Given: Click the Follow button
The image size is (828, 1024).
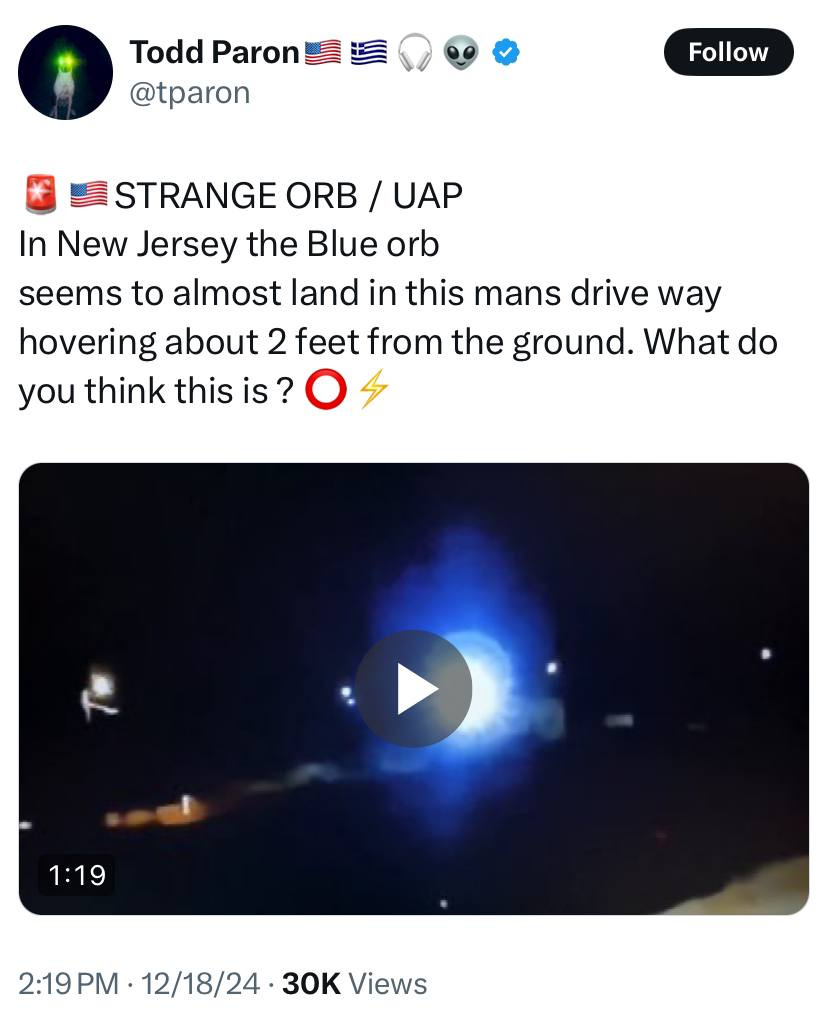Looking at the screenshot, I should [728, 52].
